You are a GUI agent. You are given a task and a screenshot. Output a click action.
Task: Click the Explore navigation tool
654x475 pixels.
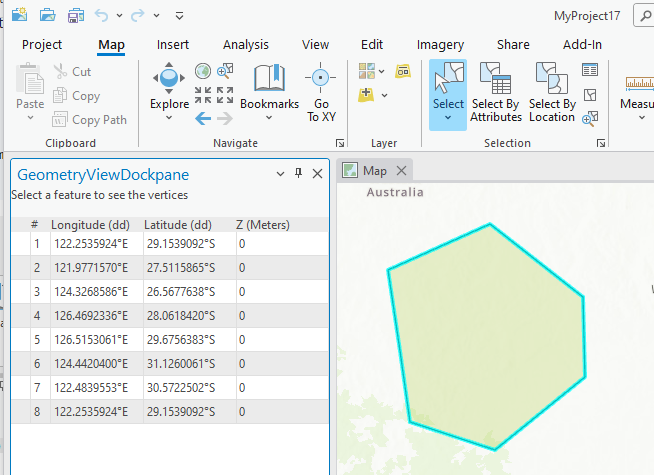tap(169, 84)
